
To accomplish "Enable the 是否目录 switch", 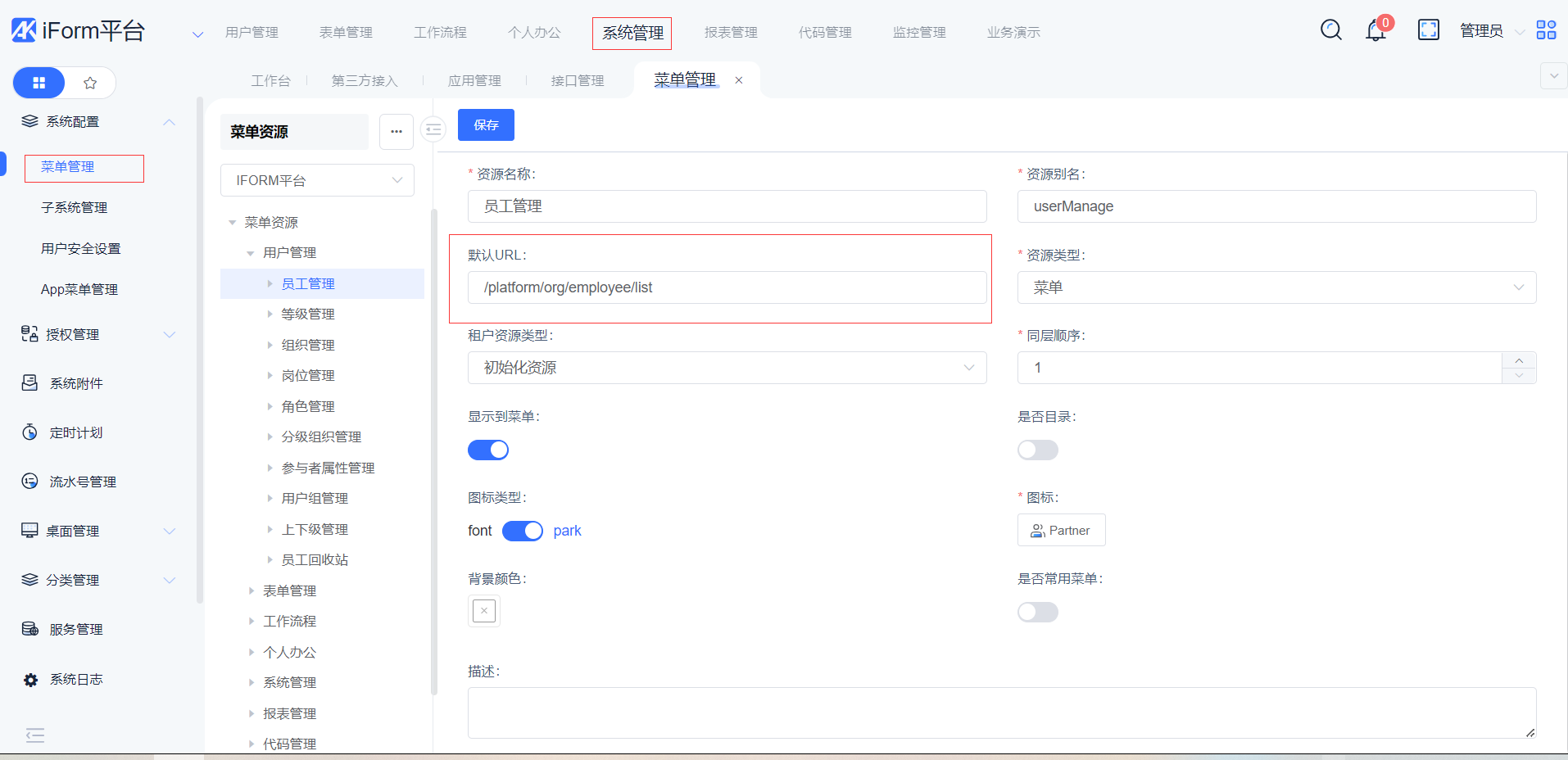I will point(1037,450).
